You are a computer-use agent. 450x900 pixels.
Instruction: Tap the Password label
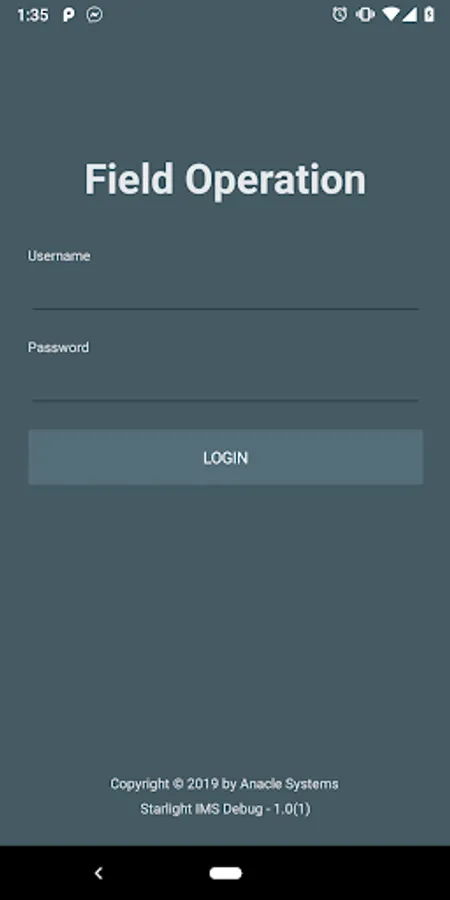coord(59,347)
